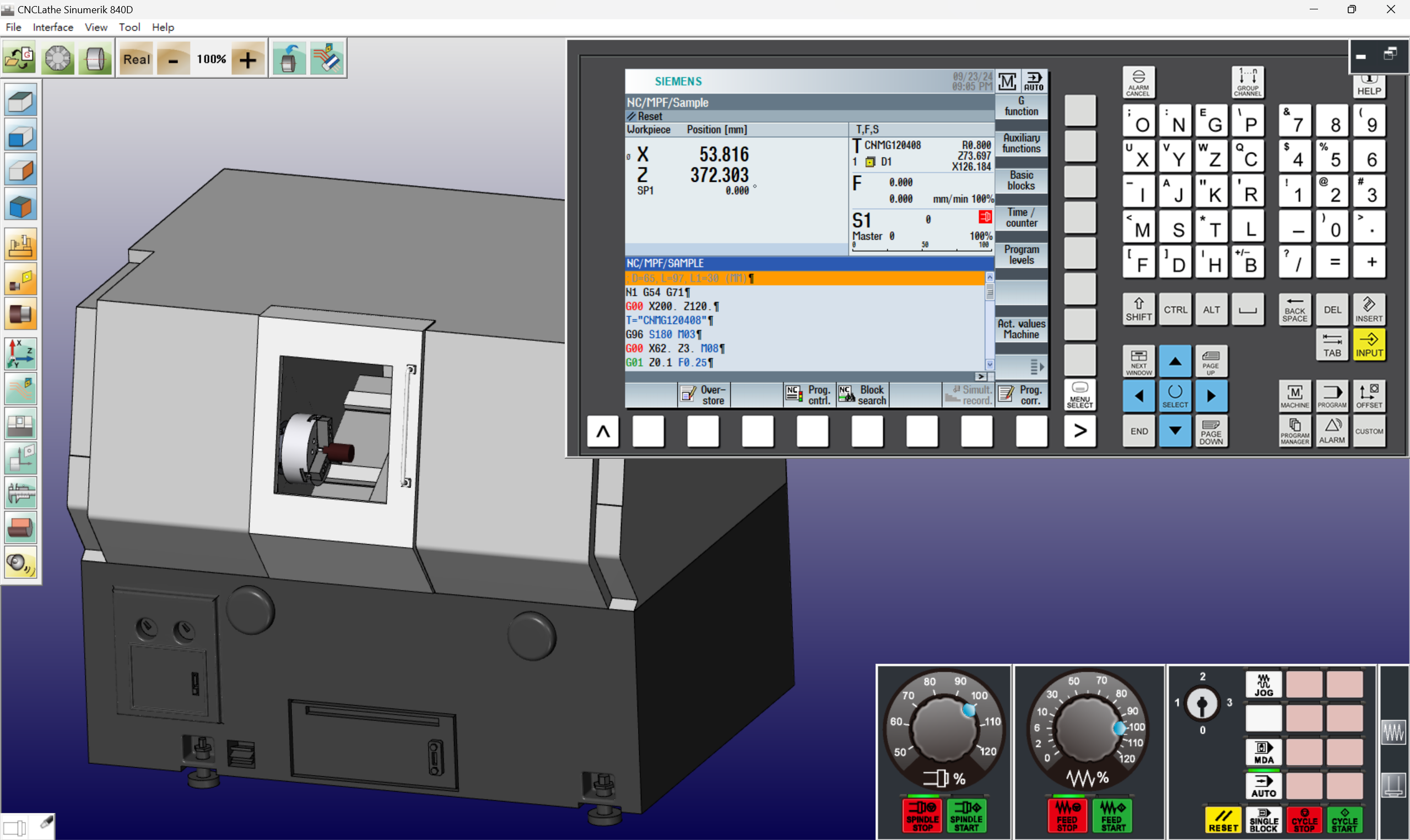The image size is (1410, 840).
Task: Select the Auxiliary functions softkey
Action: (x=1021, y=143)
